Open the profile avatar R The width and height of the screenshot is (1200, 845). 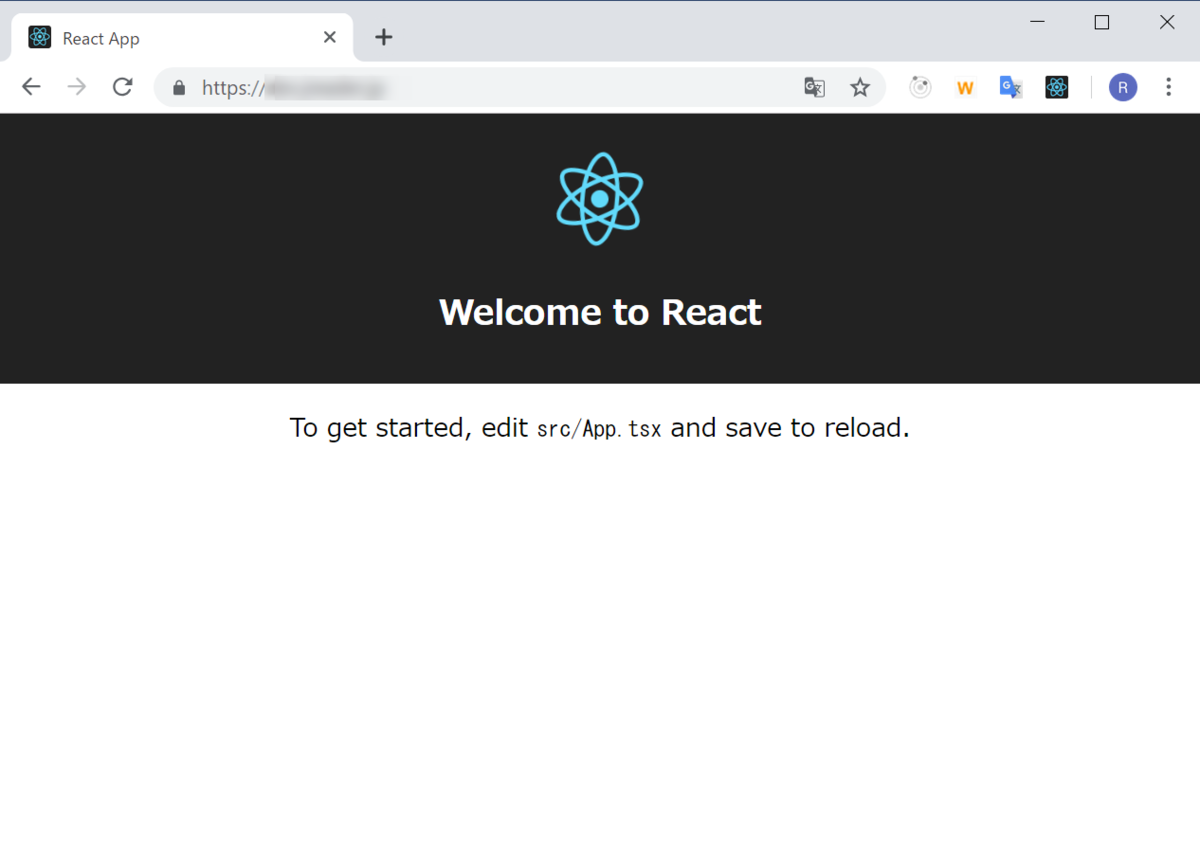[x=1123, y=88]
